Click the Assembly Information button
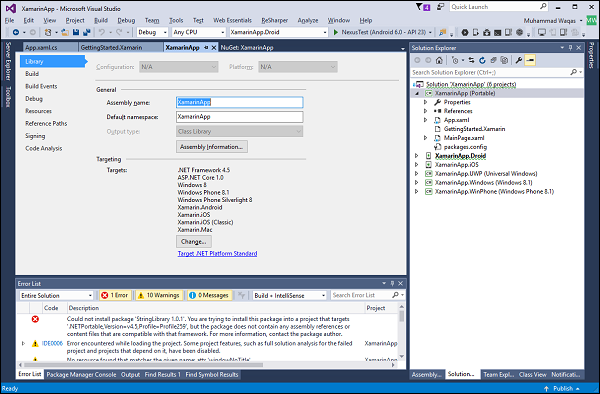Image resolution: width=600 pixels, height=394 pixels. pyautogui.click(x=212, y=147)
